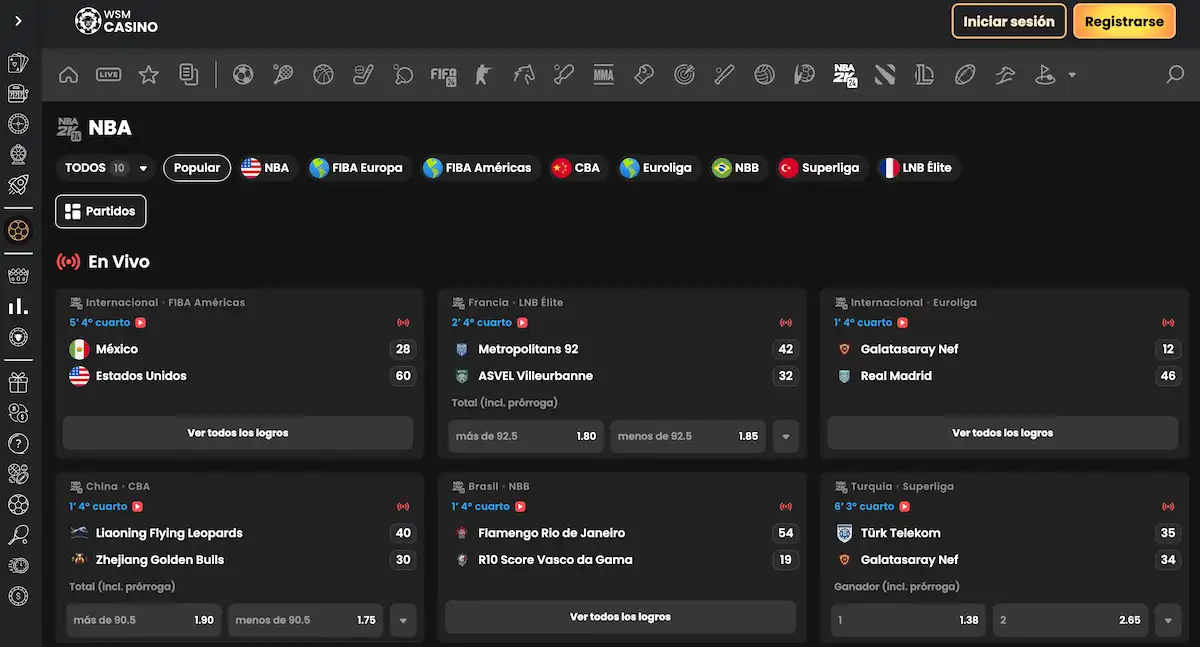This screenshot has height=647, width=1200.
Task: Filter by FIBA Europa chip
Action: [x=357, y=168]
